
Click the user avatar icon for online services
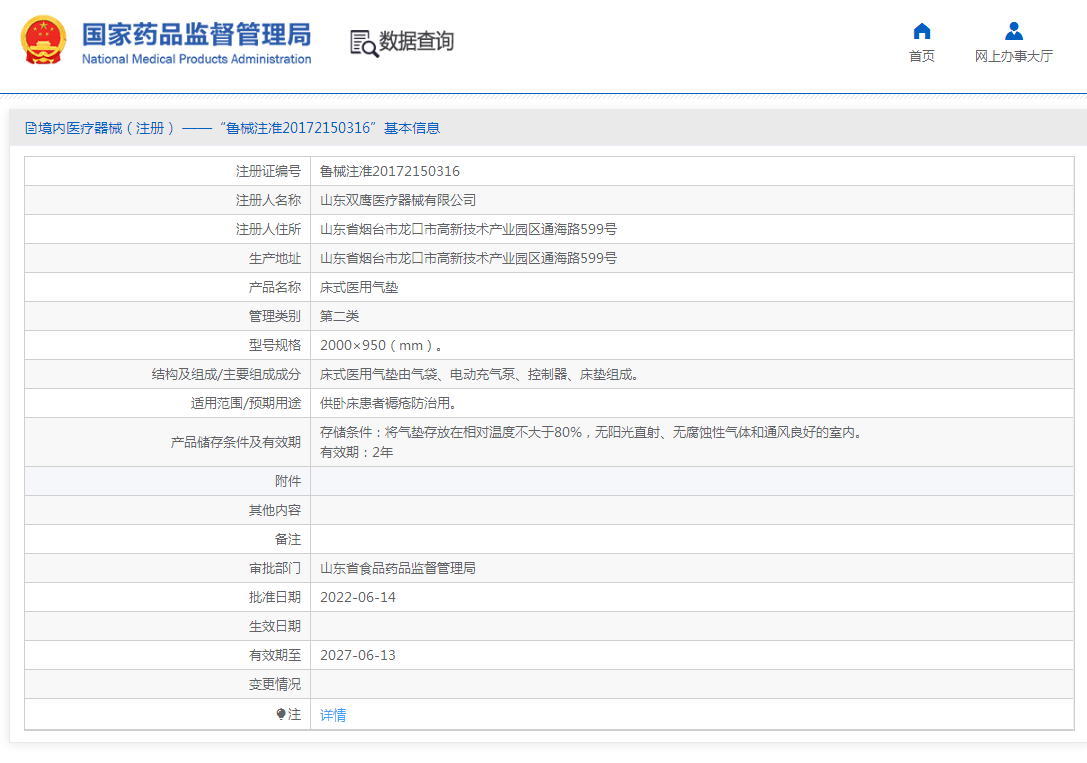pyautogui.click(x=1014, y=31)
